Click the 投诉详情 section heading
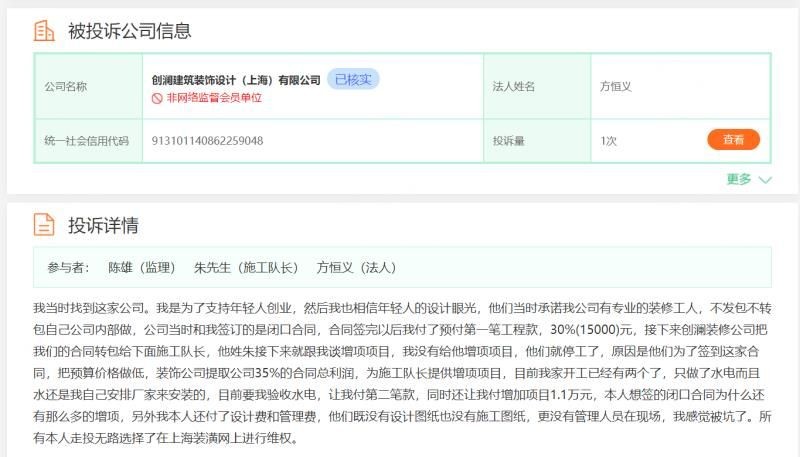This screenshot has height=457, width=800. coord(102,224)
